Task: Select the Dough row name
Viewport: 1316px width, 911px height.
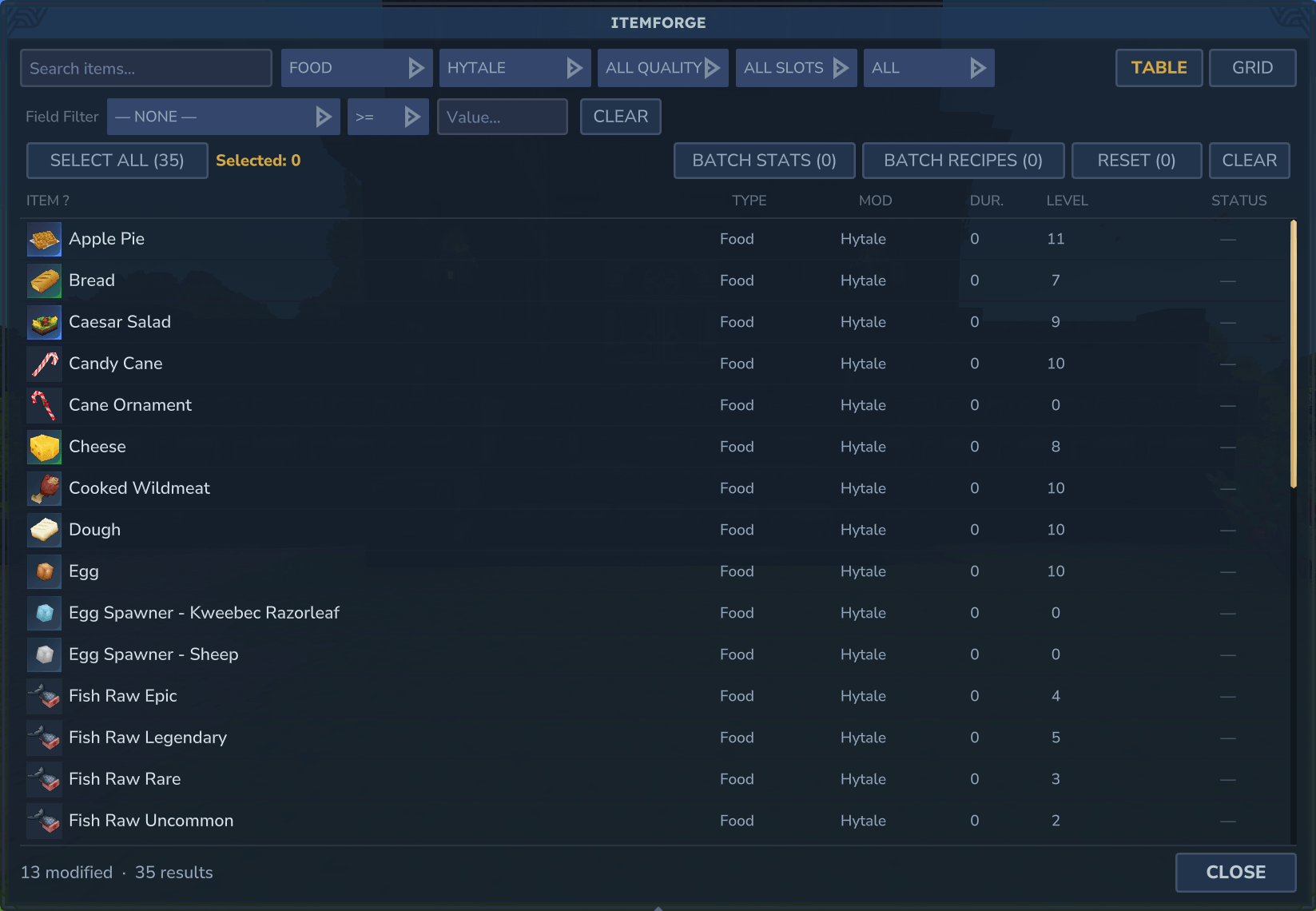Action: point(94,530)
